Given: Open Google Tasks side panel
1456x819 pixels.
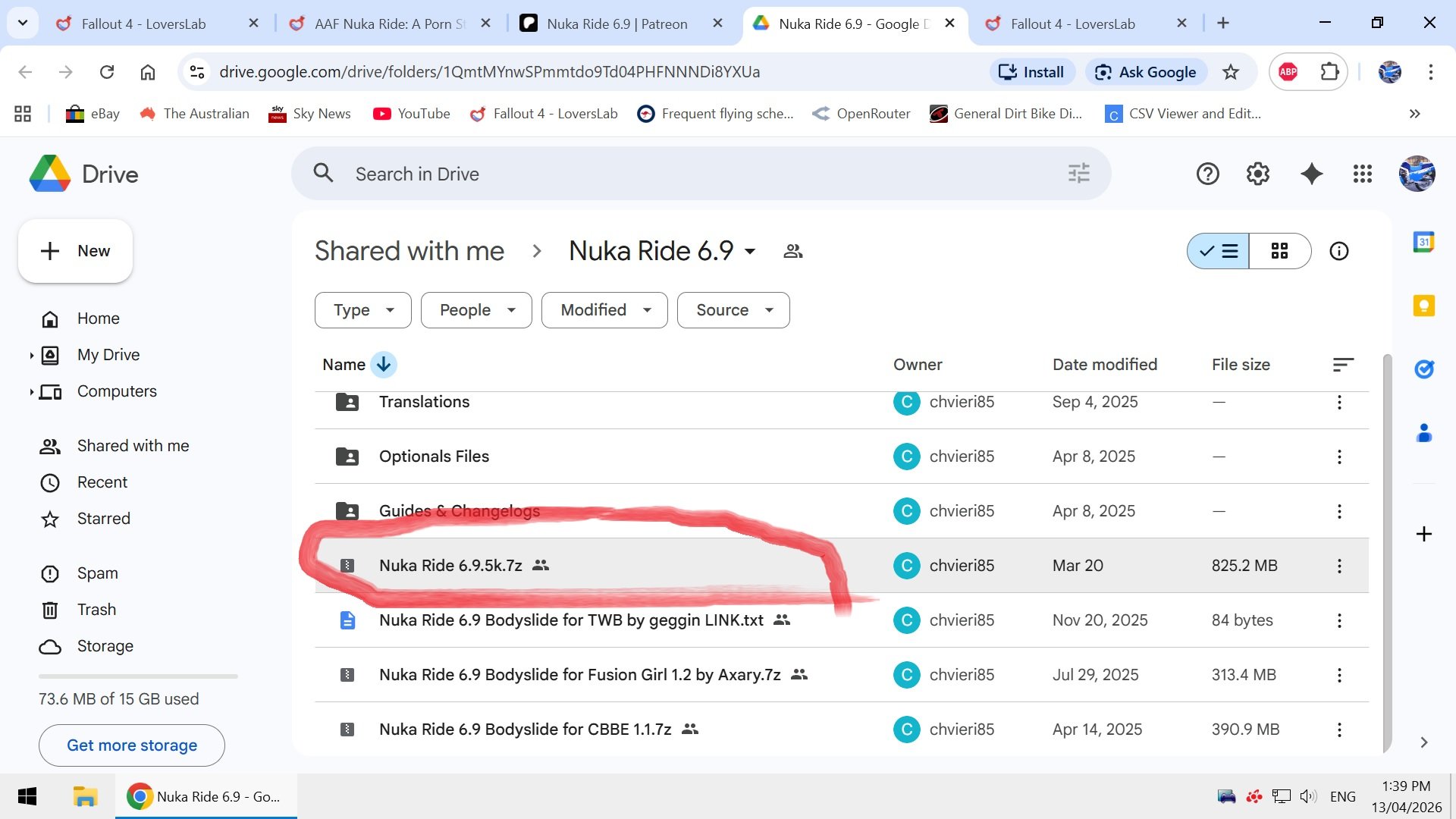Looking at the screenshot, I should point(1423,369).
